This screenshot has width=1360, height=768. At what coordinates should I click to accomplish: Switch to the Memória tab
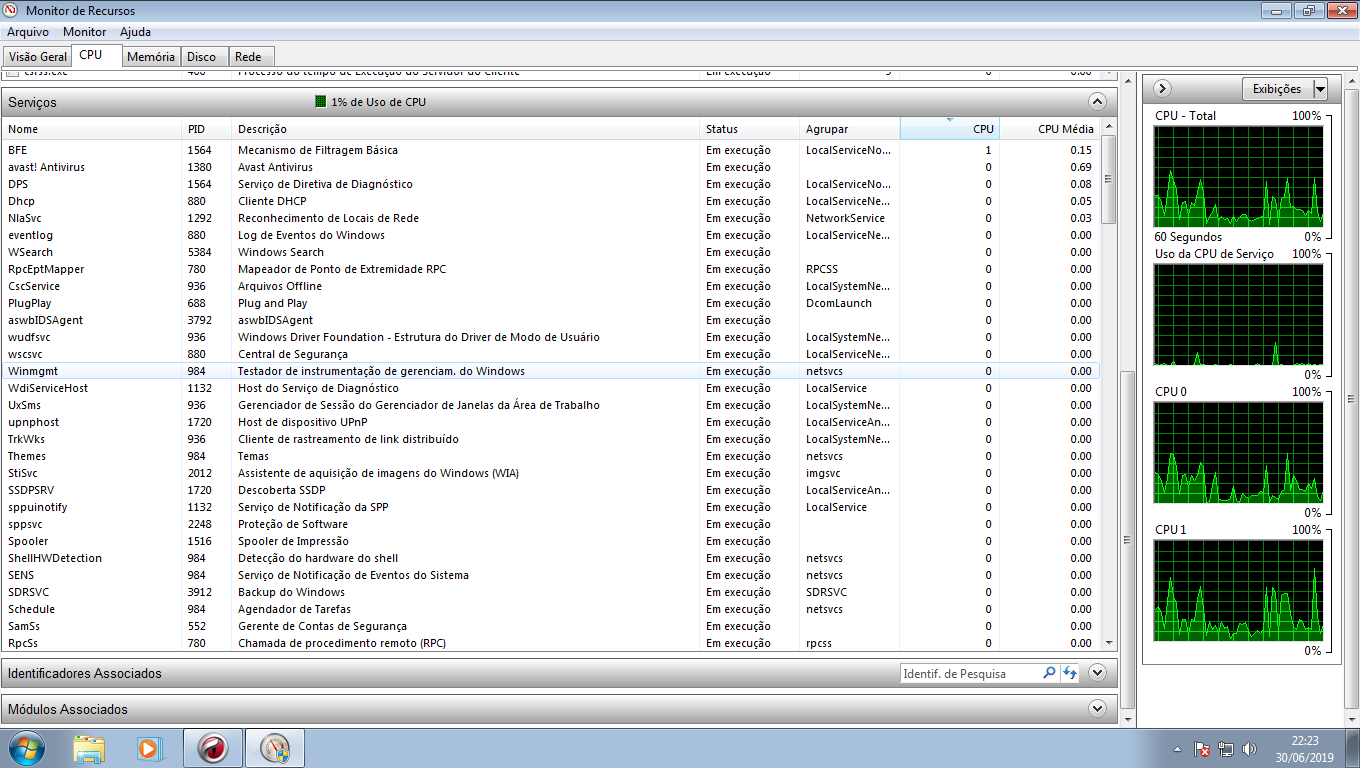tap(151, 57)
